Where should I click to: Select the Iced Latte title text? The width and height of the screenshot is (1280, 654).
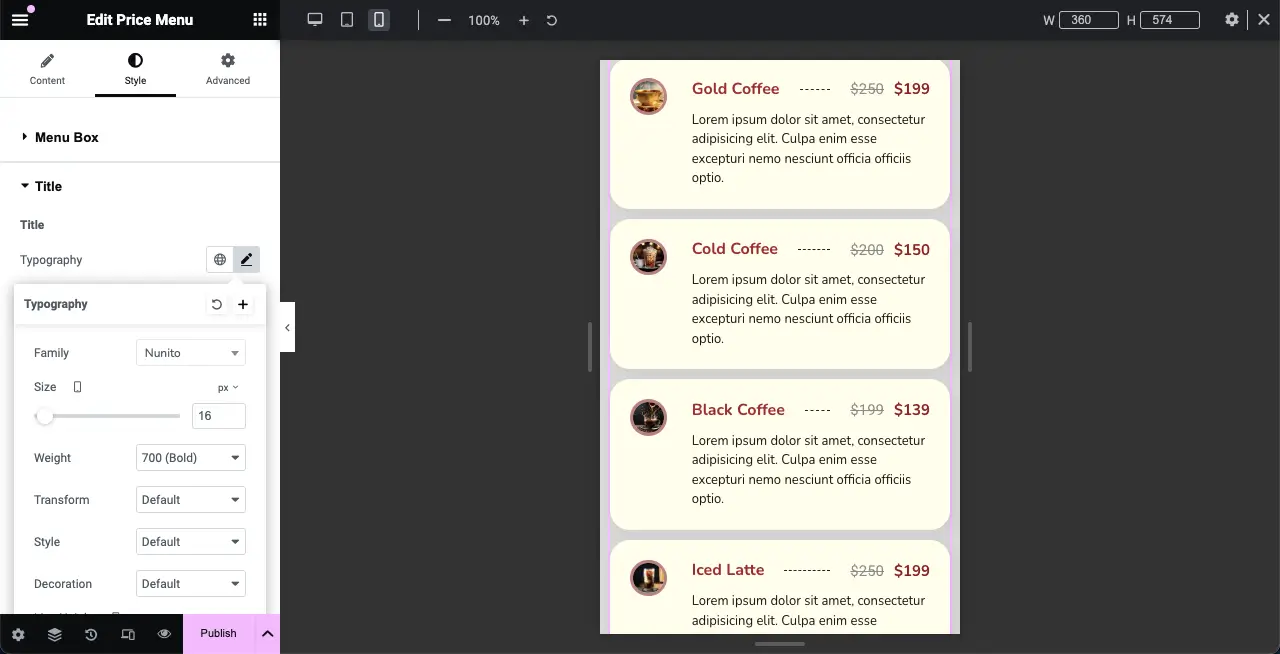728,570
